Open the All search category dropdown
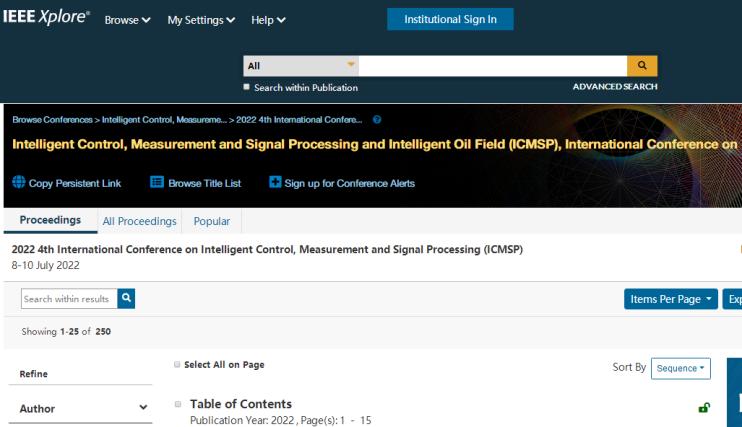 300,66
